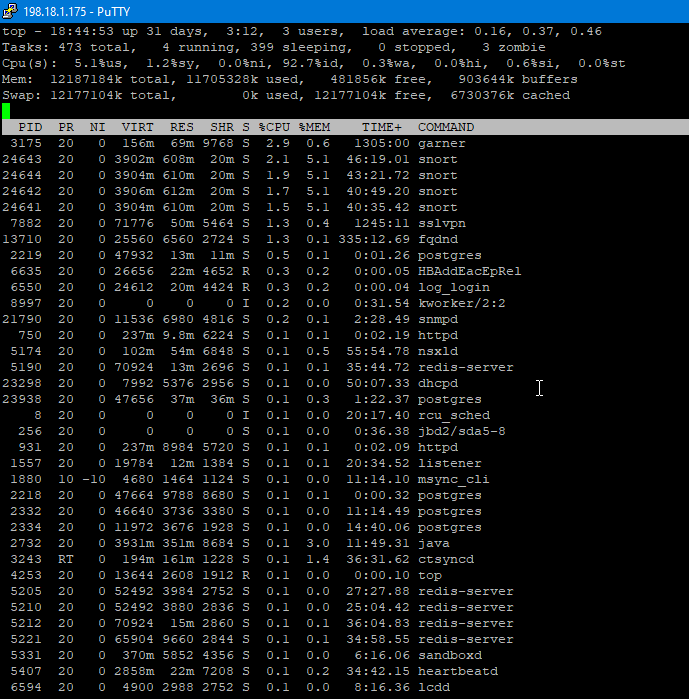This screenshot has height=699, width=689.
Task: Click PID 5190 in redis-server row
Action: coord(26,368)
